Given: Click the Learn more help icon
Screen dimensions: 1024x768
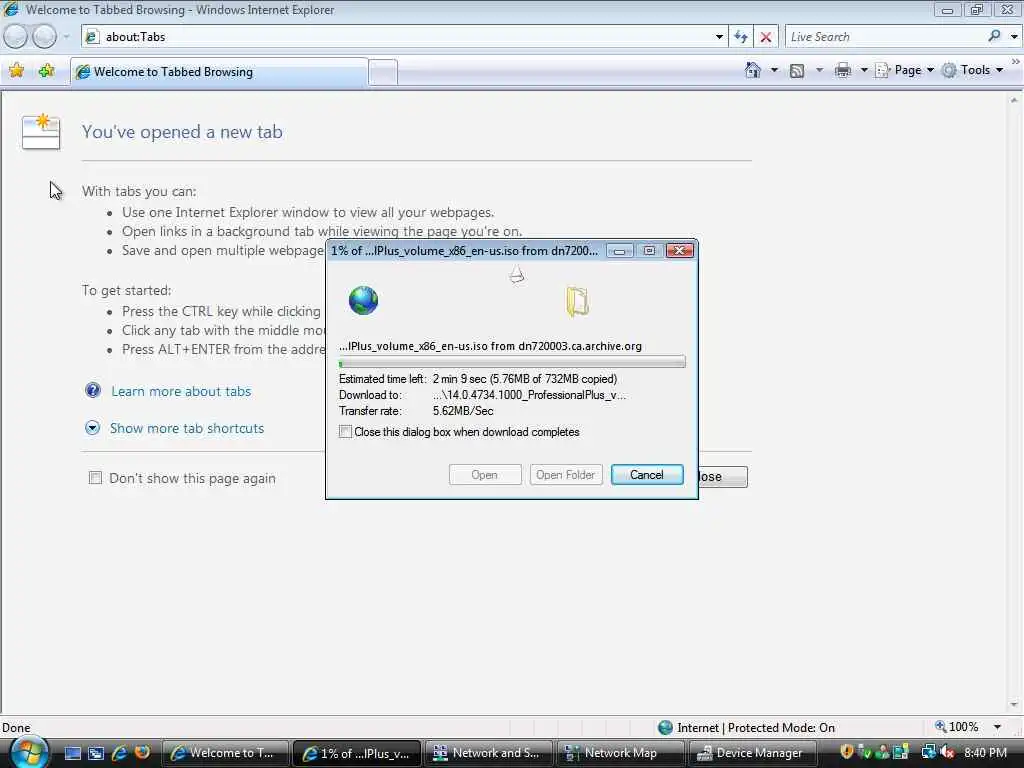Looking at the screenshot, I should 93,391.
